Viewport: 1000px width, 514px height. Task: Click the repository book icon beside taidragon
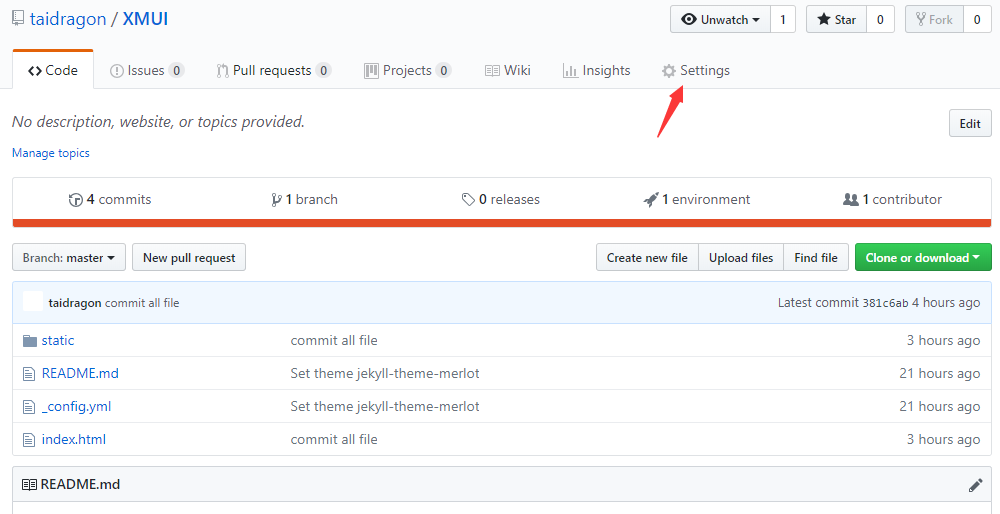coord(18,18)
